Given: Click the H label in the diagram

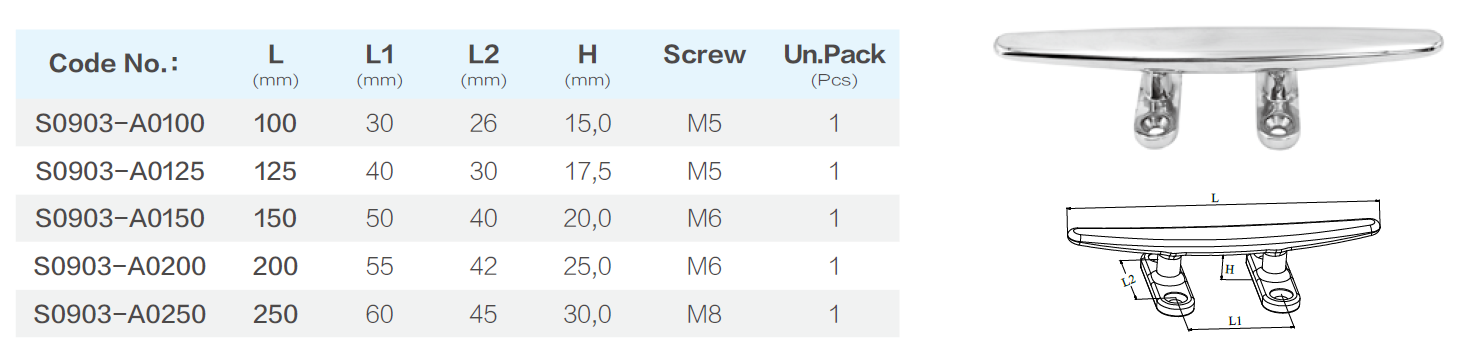Looking at the screenshot, I should pyautogui.click(x=1230, y=270).
